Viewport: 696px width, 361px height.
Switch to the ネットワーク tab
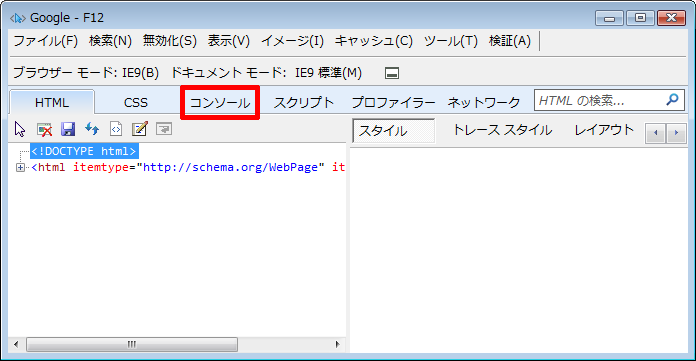(483, 103)
